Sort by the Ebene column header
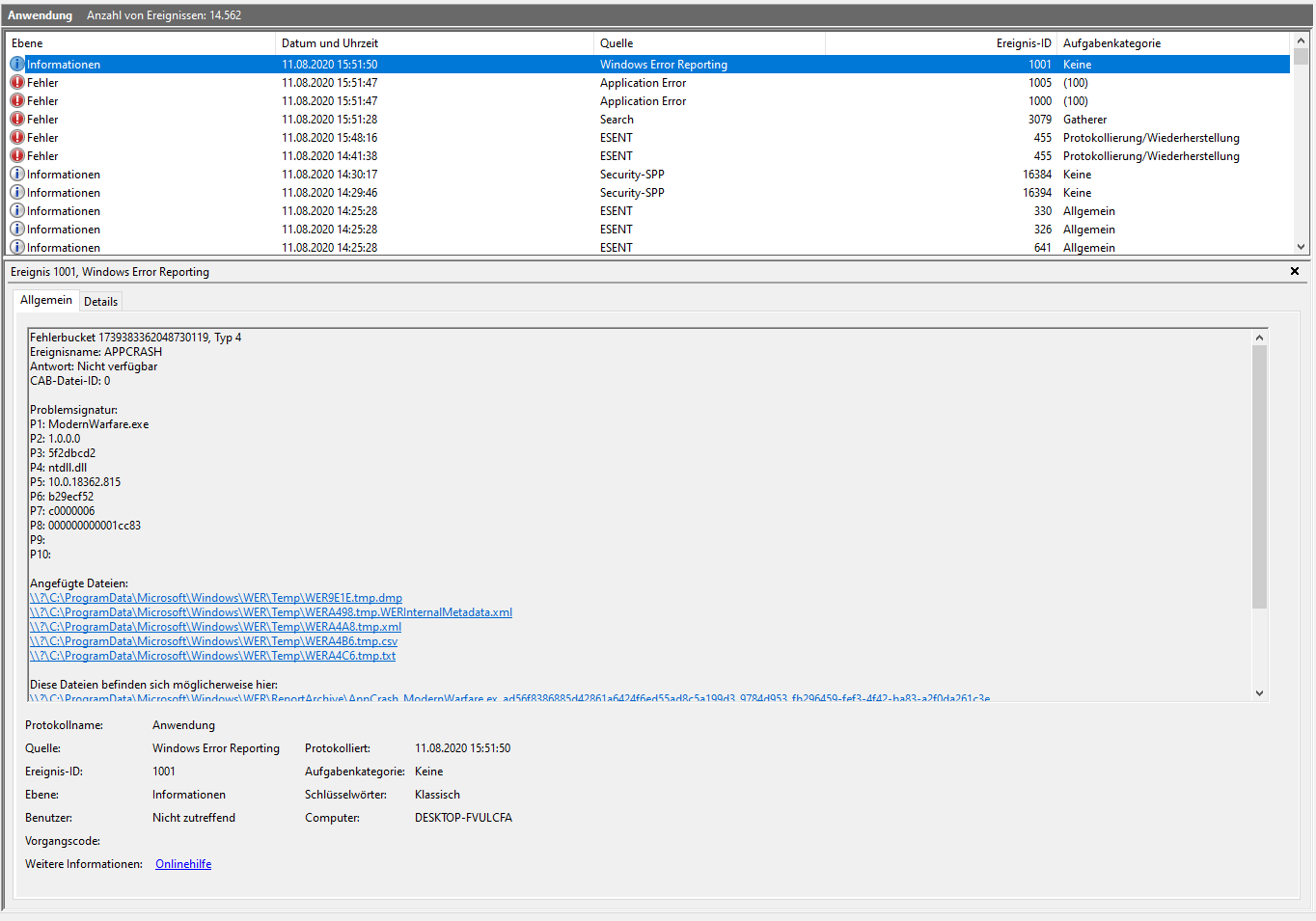 click(x=140, y=42)
